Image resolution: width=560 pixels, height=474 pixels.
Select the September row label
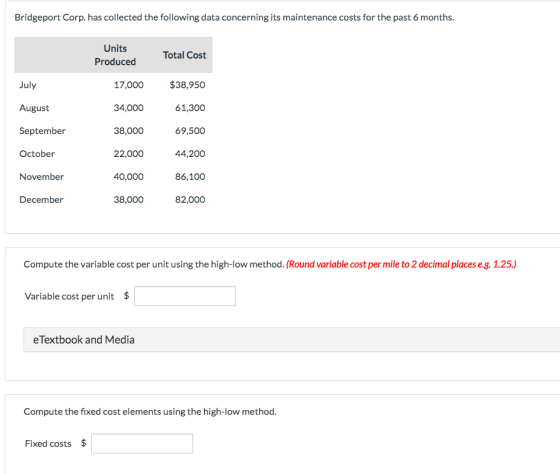(42, 131)
